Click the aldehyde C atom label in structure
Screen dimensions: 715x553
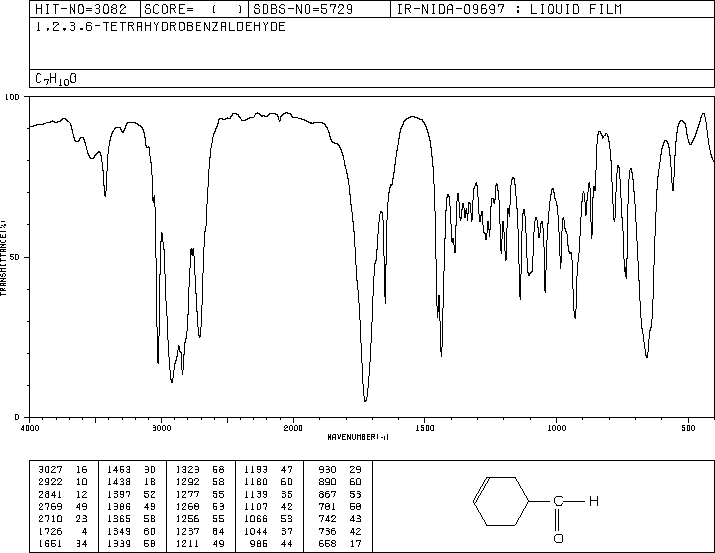click(x=558, y=501)
